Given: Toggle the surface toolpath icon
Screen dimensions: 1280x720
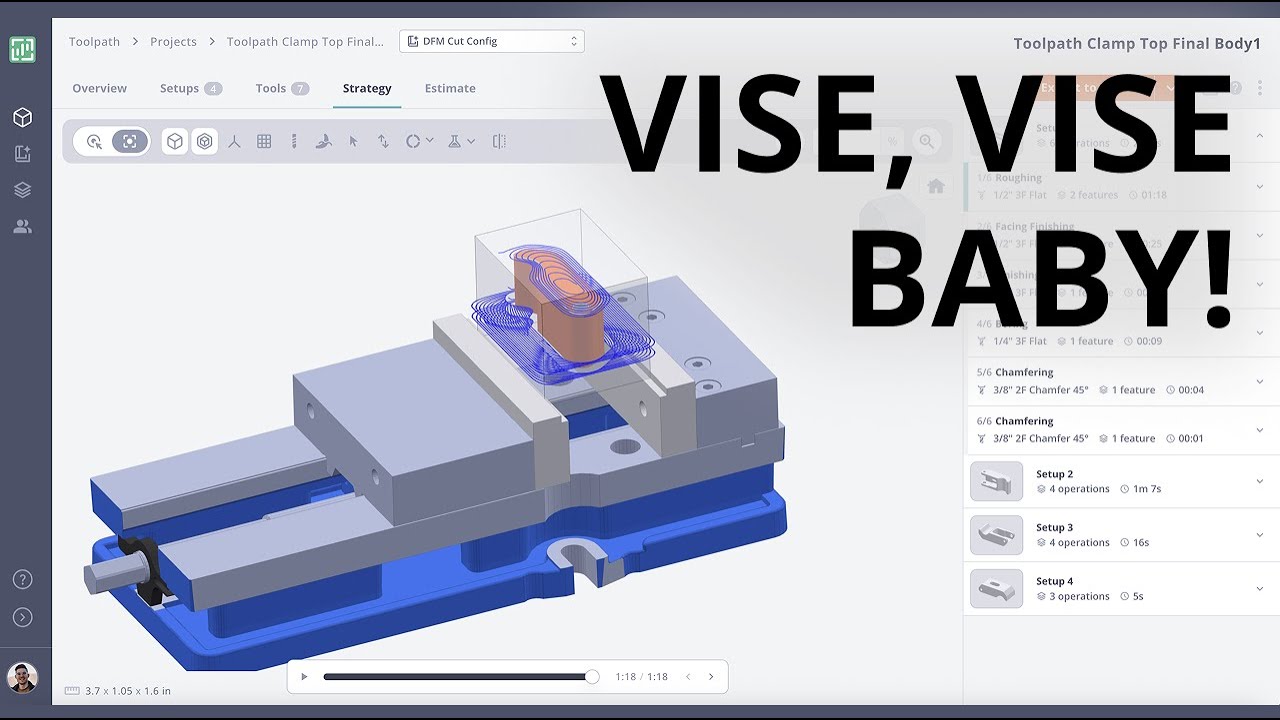Looking at the screenshot, I should click(323, 142).
